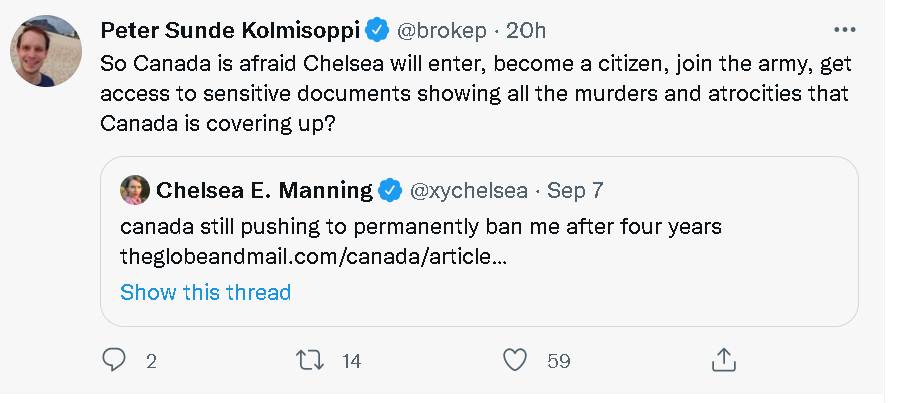Screen dimensions: 918x403
Task: Open the tweet's more options menu
Action: (x=844, y=29)
